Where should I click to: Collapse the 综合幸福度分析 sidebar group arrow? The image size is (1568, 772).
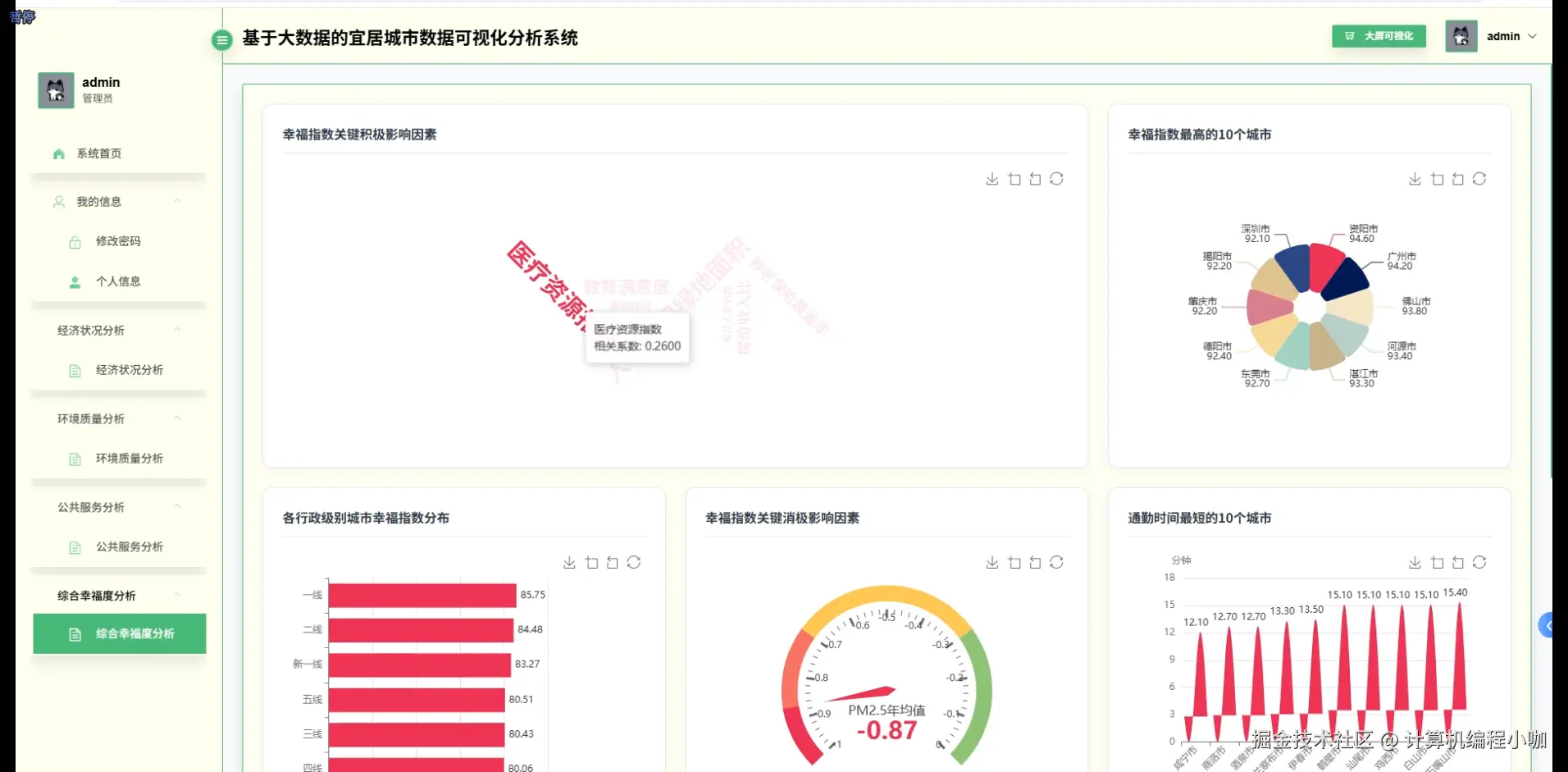(x=177, y=596)
